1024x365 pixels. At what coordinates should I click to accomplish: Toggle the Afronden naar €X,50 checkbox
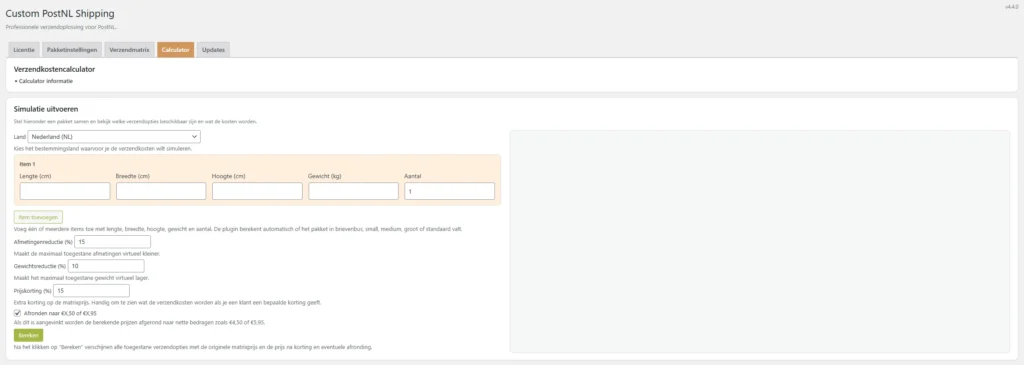18,313
